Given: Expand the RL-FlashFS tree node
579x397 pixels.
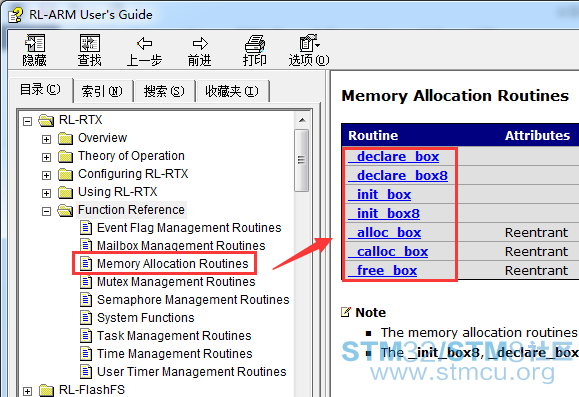Looking at the screenshot, I should 27,391.
